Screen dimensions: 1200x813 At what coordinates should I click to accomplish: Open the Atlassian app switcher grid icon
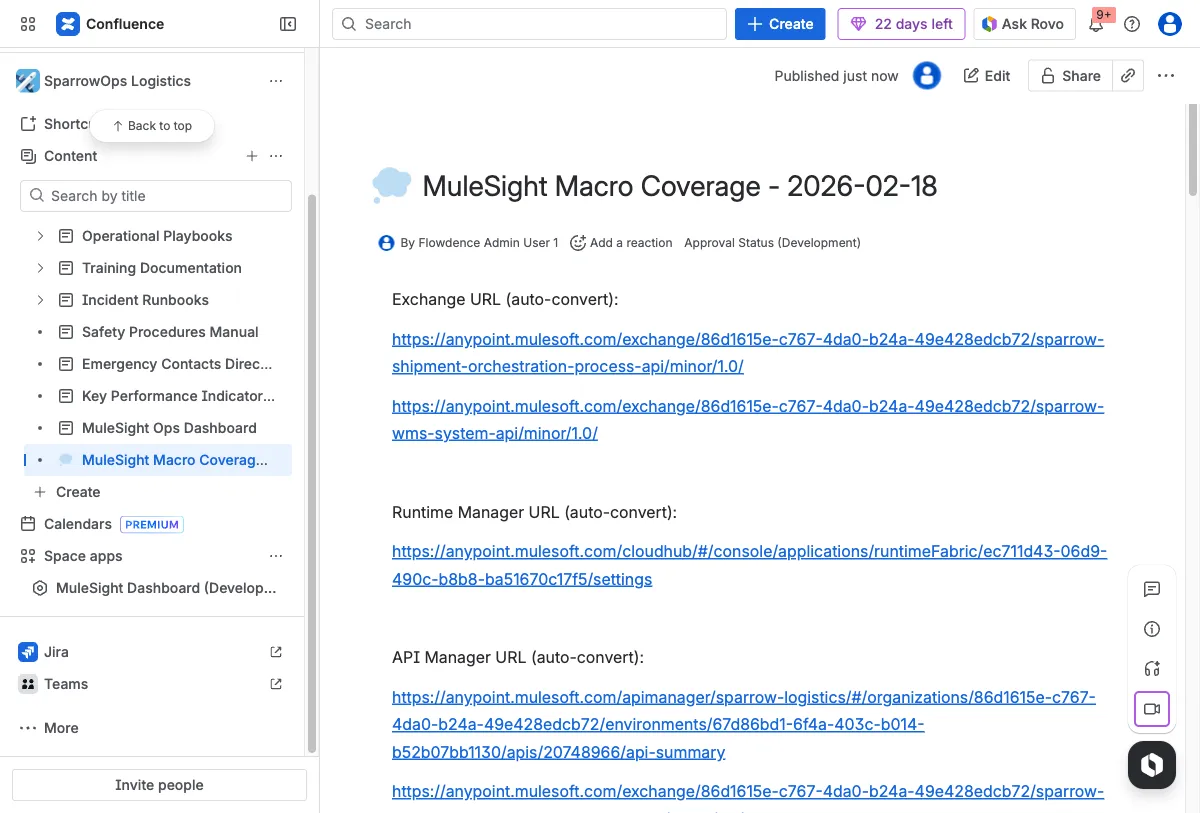pyautogui.click(x=27, y=23)
